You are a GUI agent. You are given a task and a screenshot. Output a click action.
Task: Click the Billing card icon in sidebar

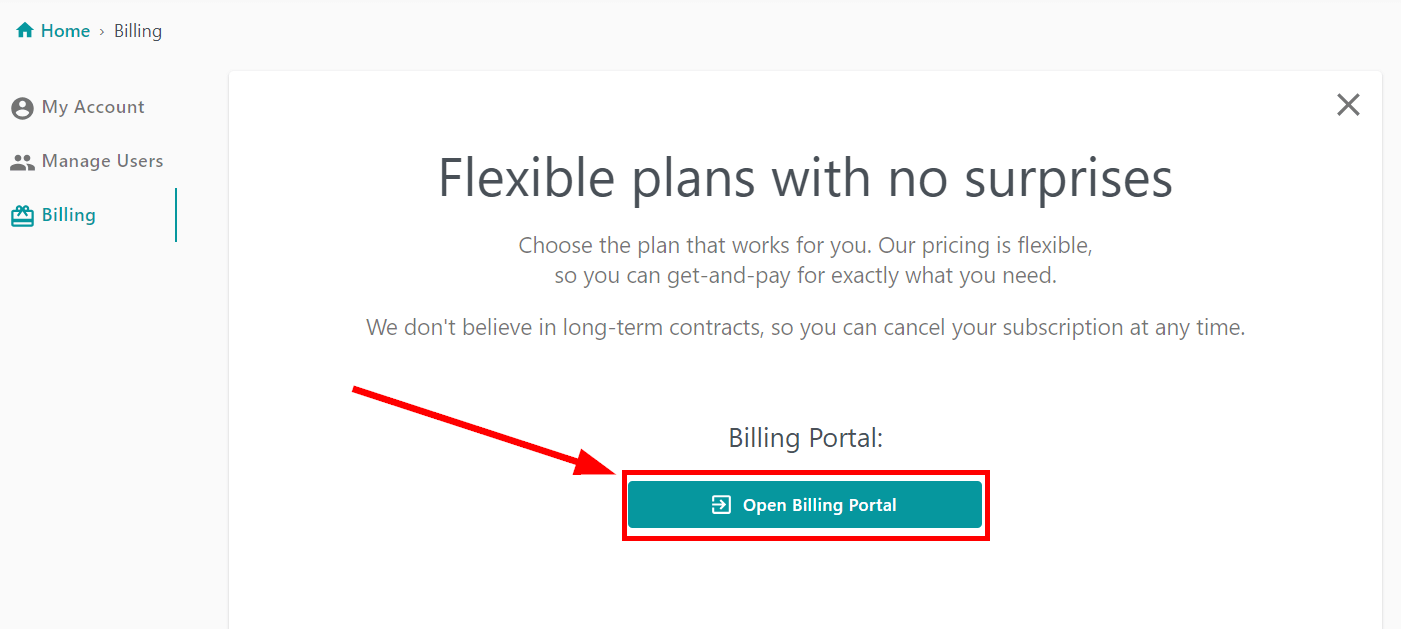[22, 216]
